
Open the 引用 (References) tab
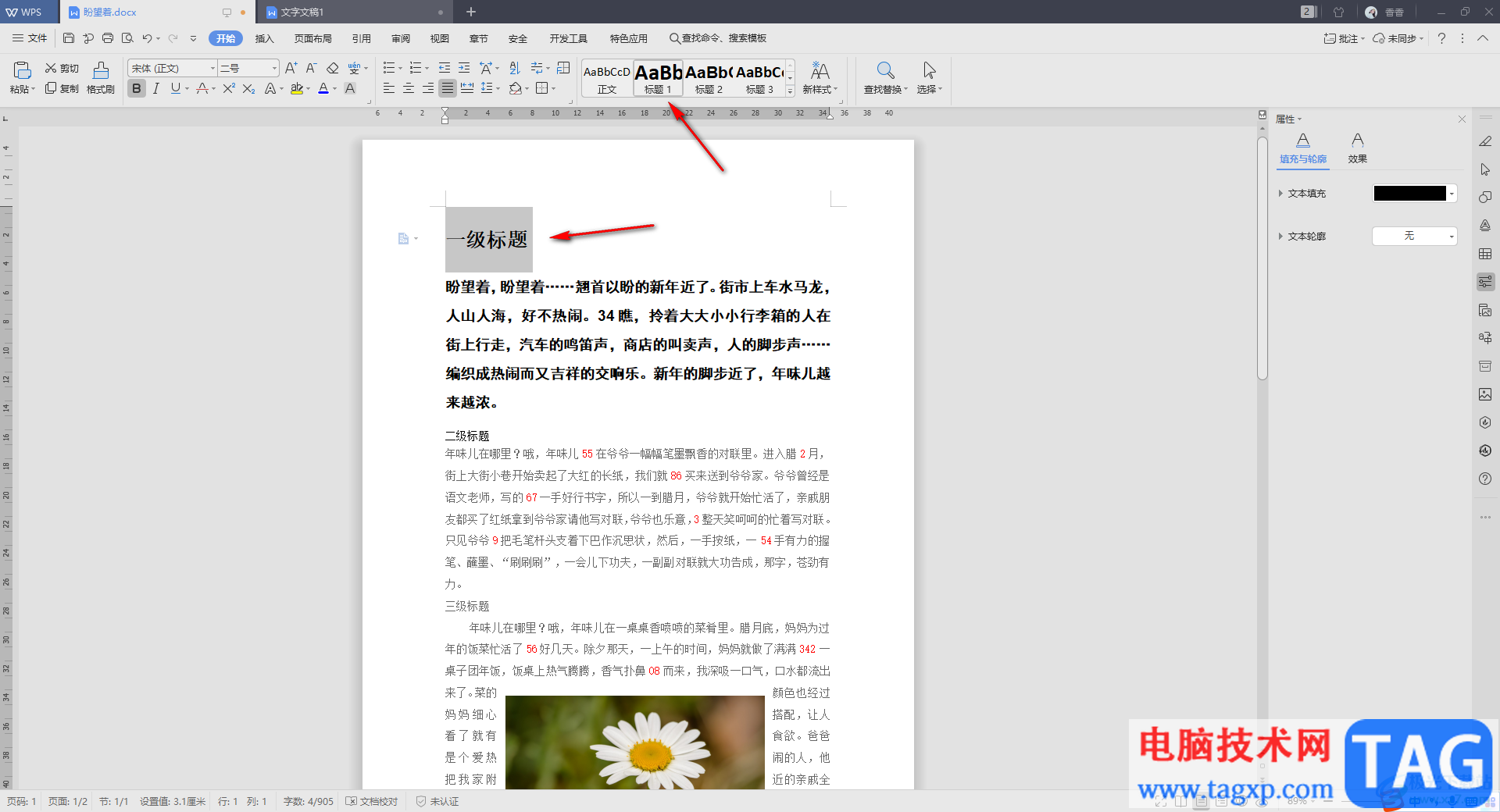(362, 38)
